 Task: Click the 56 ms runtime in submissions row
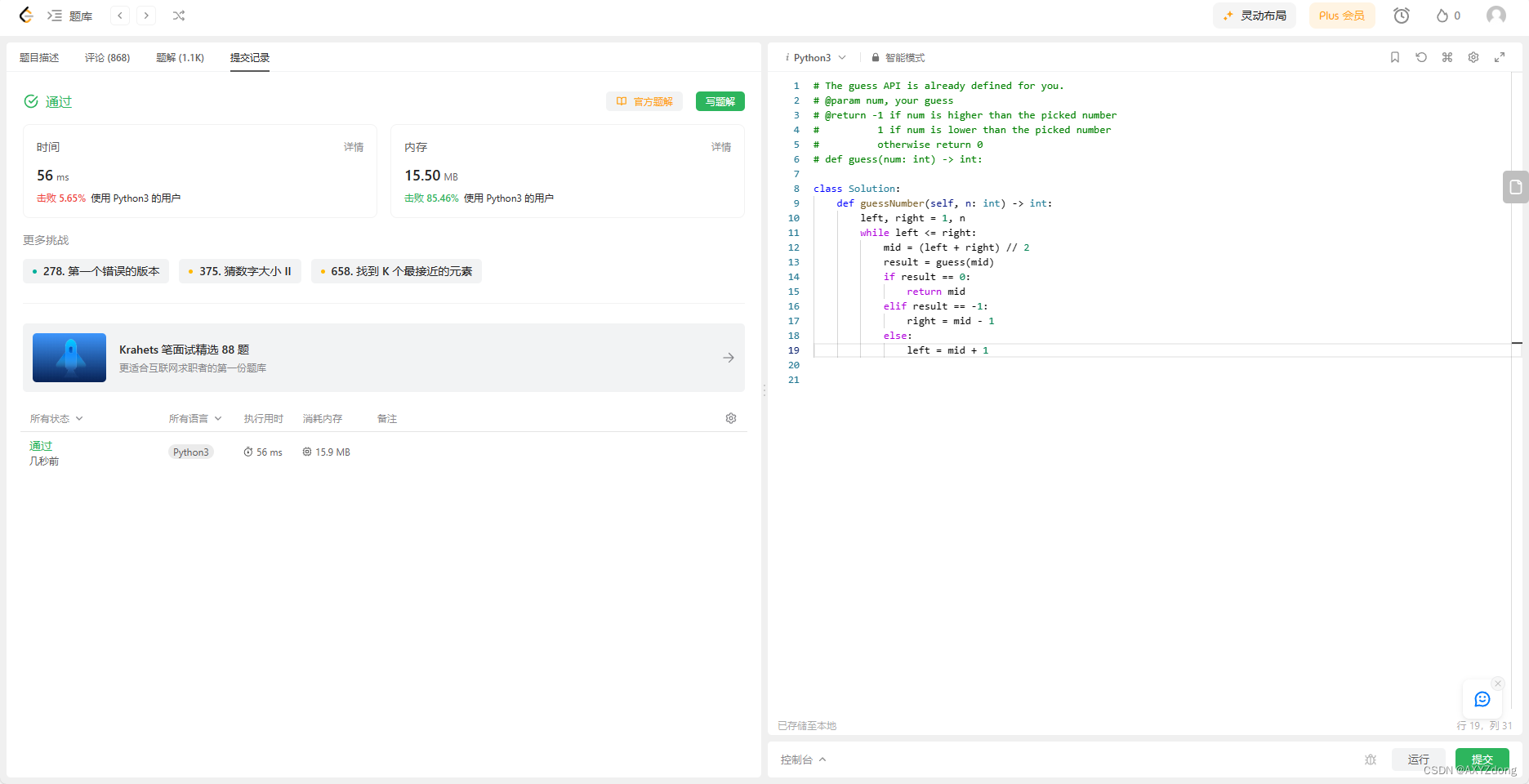(x=263, y=452)
